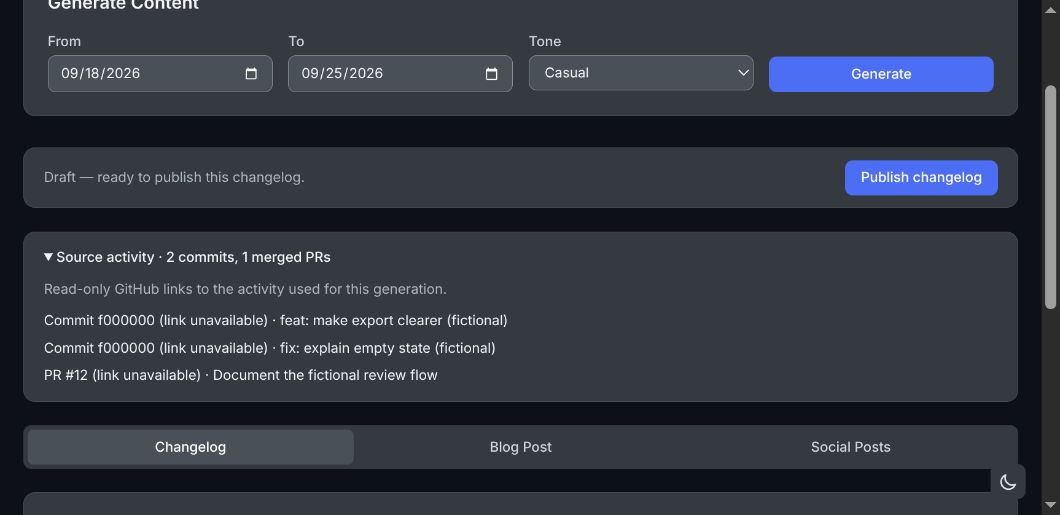1060x515 pixels.
Task: Click the Generate button
Action: [x=881, y=74]
